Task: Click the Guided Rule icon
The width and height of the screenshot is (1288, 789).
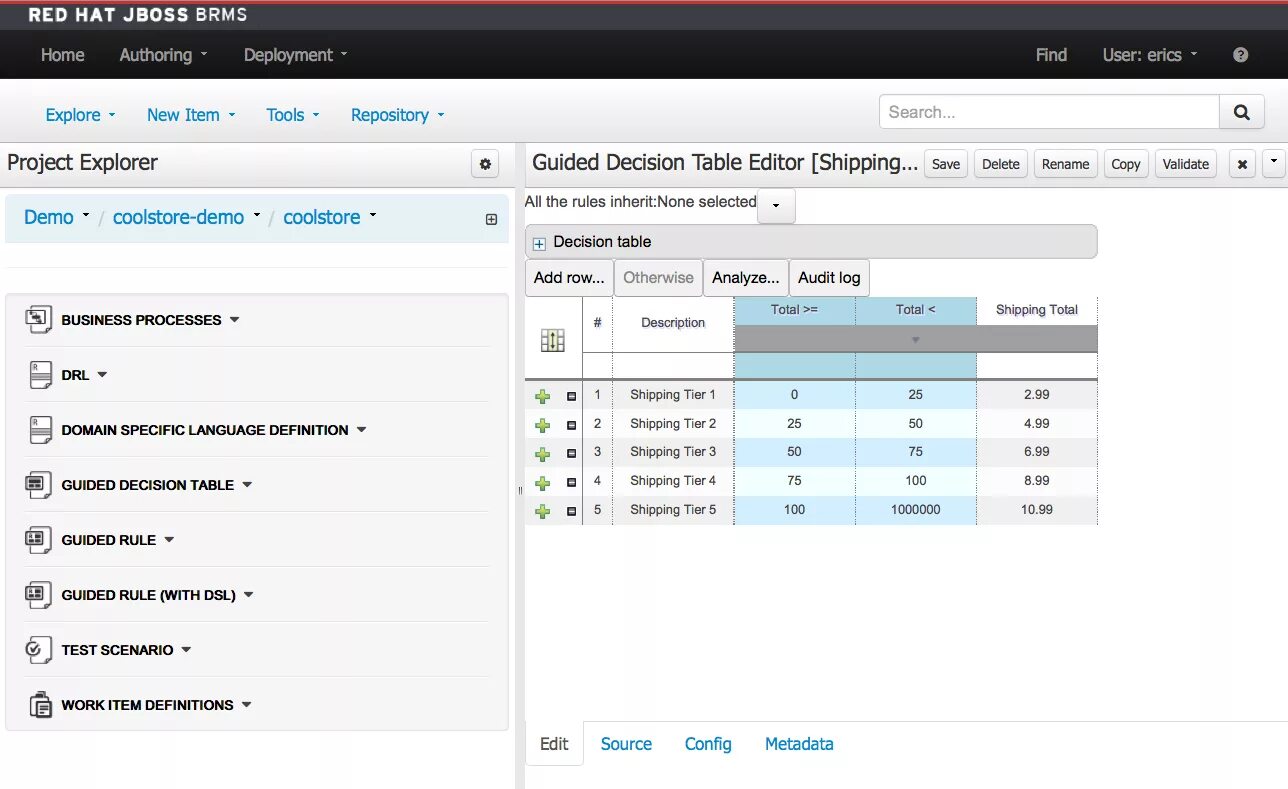Action: coord(38,540)
